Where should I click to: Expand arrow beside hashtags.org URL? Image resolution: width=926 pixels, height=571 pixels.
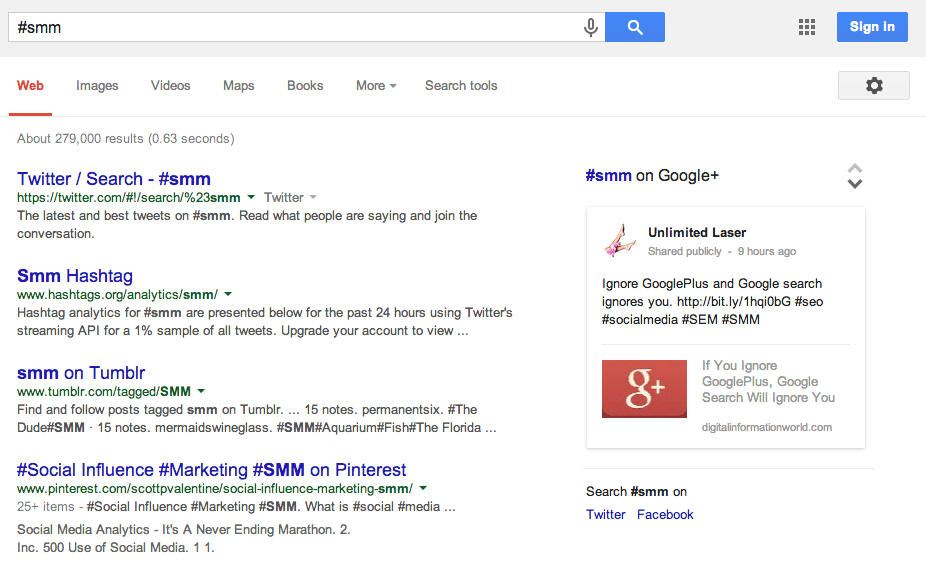229,294
